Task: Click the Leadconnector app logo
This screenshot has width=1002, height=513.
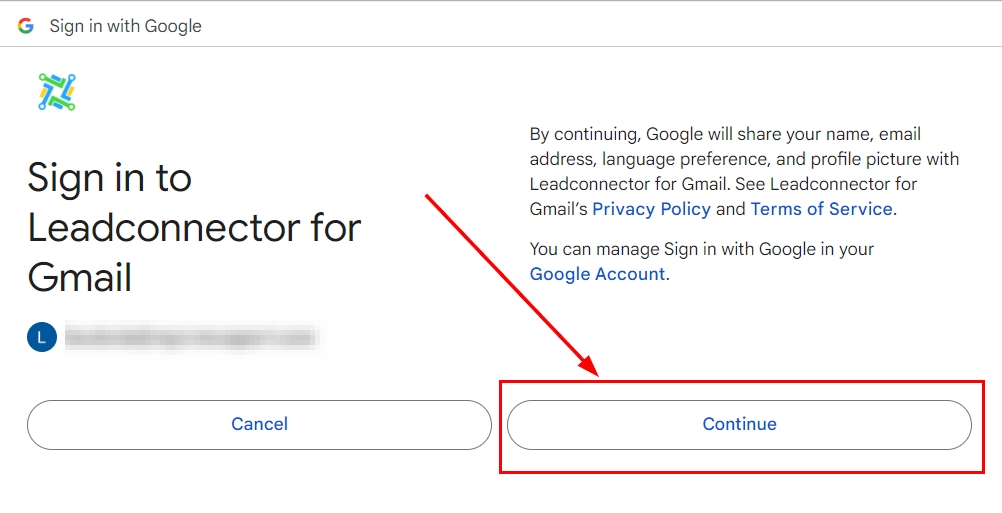Action: (57, 92)
